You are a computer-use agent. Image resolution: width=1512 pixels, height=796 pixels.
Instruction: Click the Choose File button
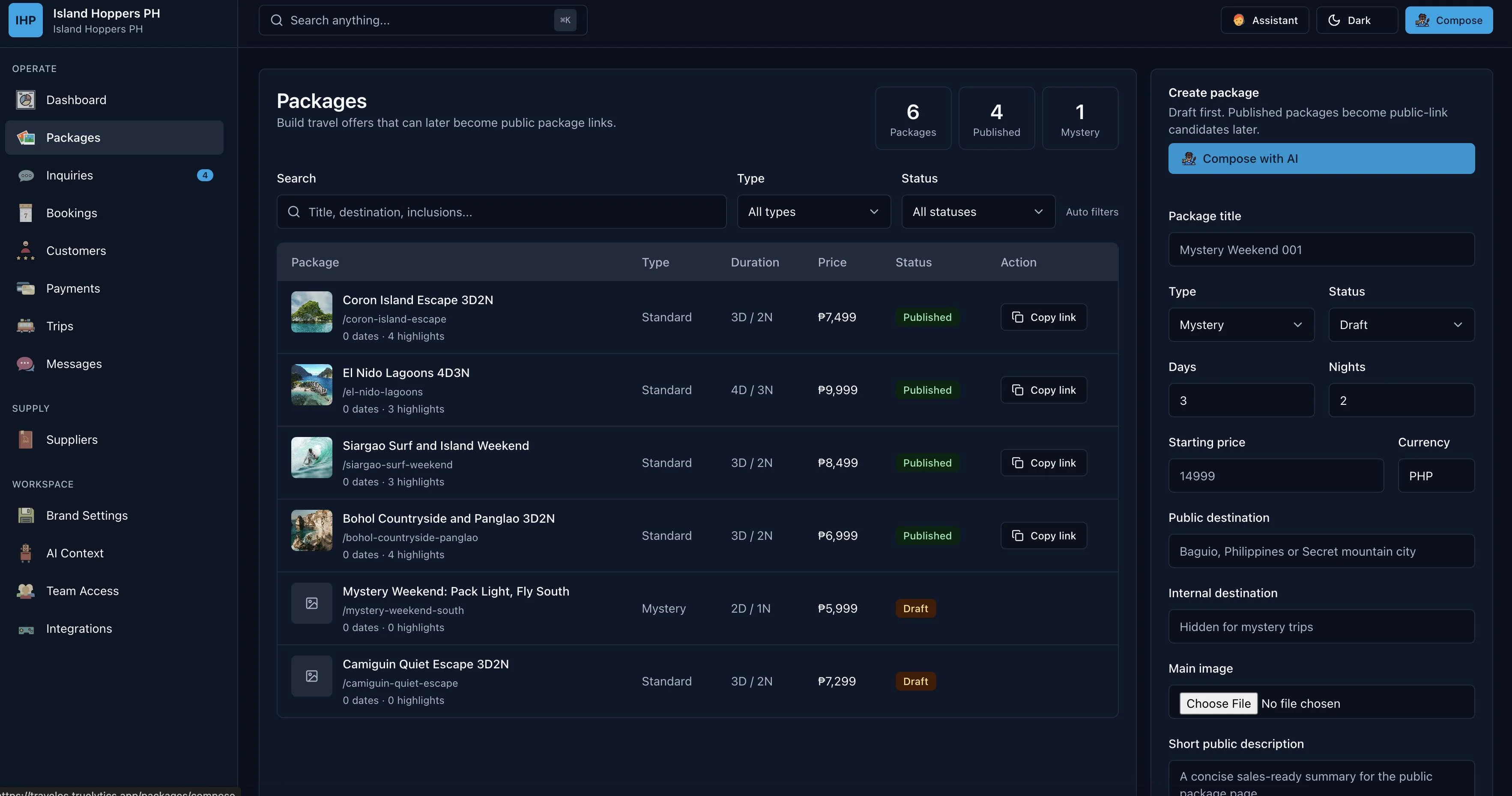pos(1218,703)
